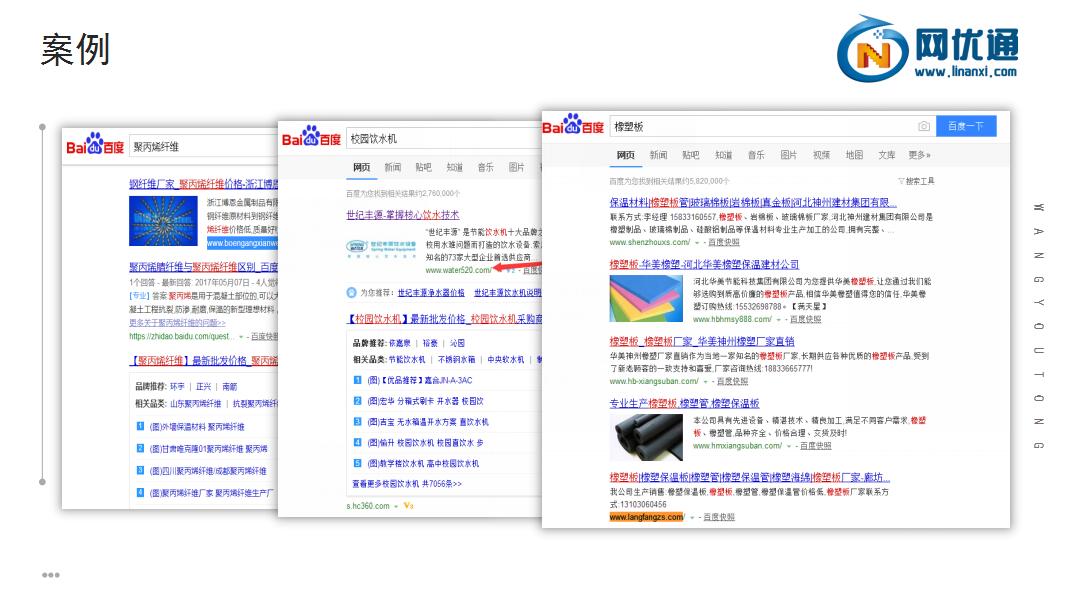1087x610 pixels.
Task: Switch to 图片 tab in the 橡塑板 window
Action: coord(789,155)
